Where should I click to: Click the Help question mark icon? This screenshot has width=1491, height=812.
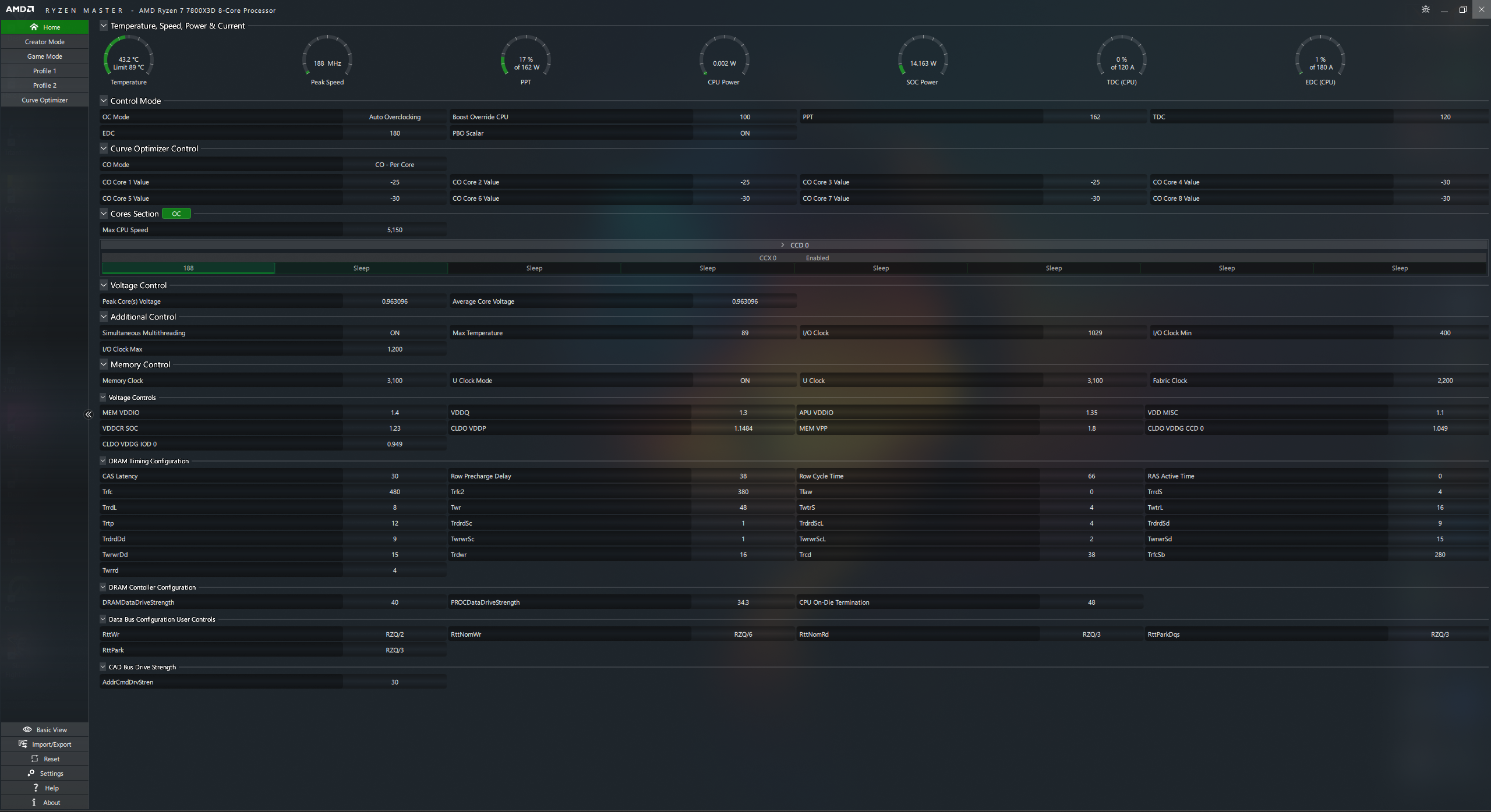tap(36, 788)
